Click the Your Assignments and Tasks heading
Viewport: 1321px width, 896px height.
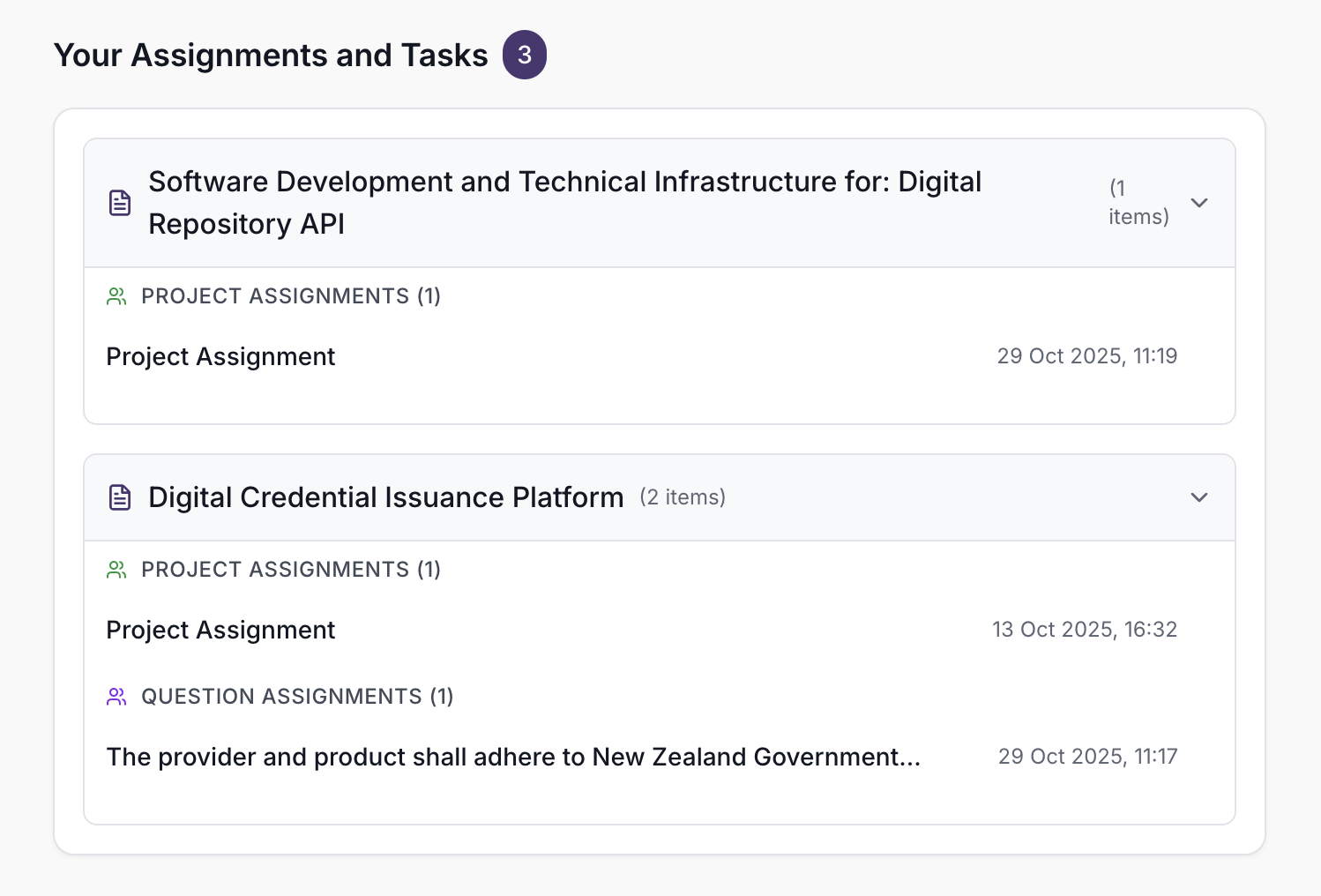(x=271, y=55)
